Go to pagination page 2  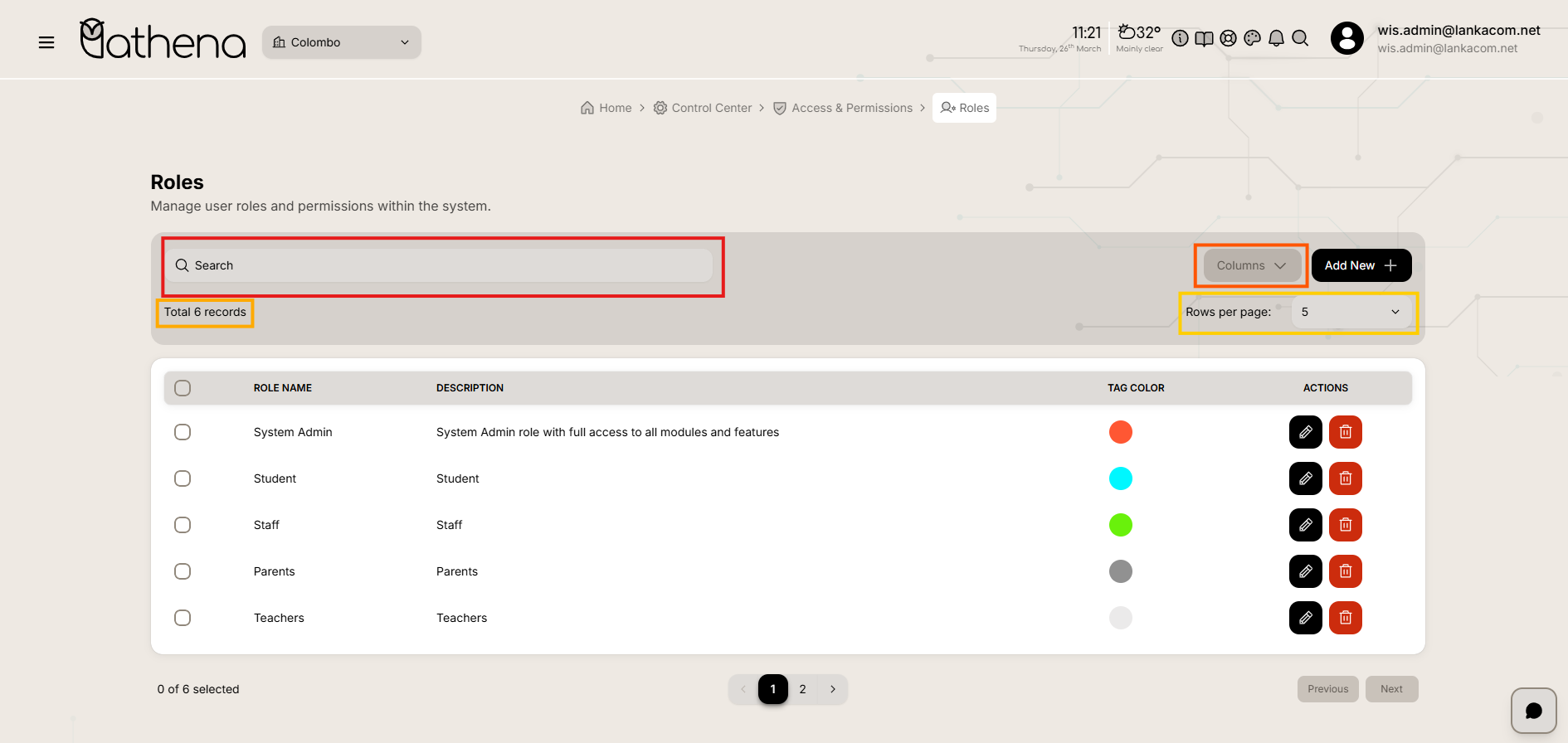tap(802, 689)
